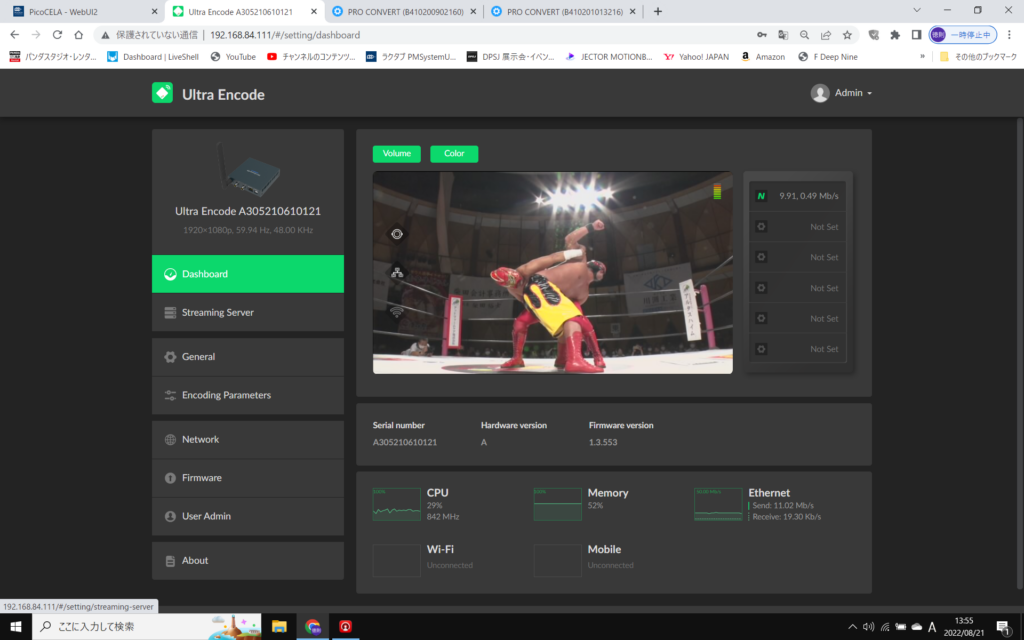
Task: Show hidden bookmarks with the double chevron
Action: pos(922,57)
